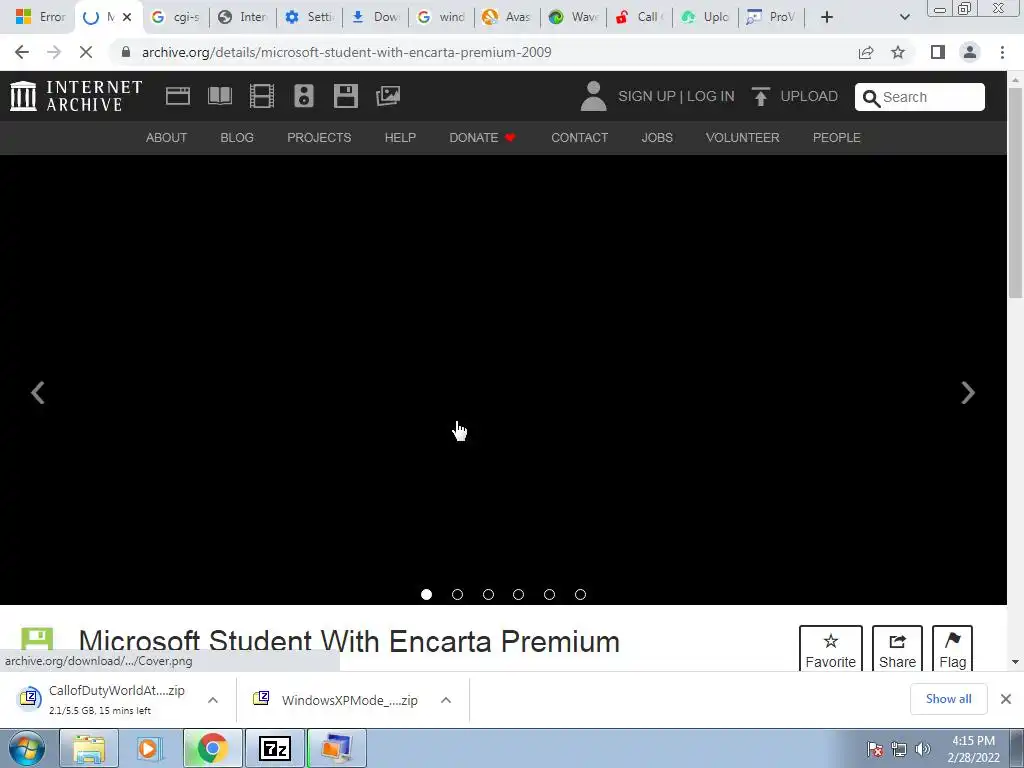The image size is (1024, 768).
Task: Open the DONATE menu item
Action: [483, 138]
